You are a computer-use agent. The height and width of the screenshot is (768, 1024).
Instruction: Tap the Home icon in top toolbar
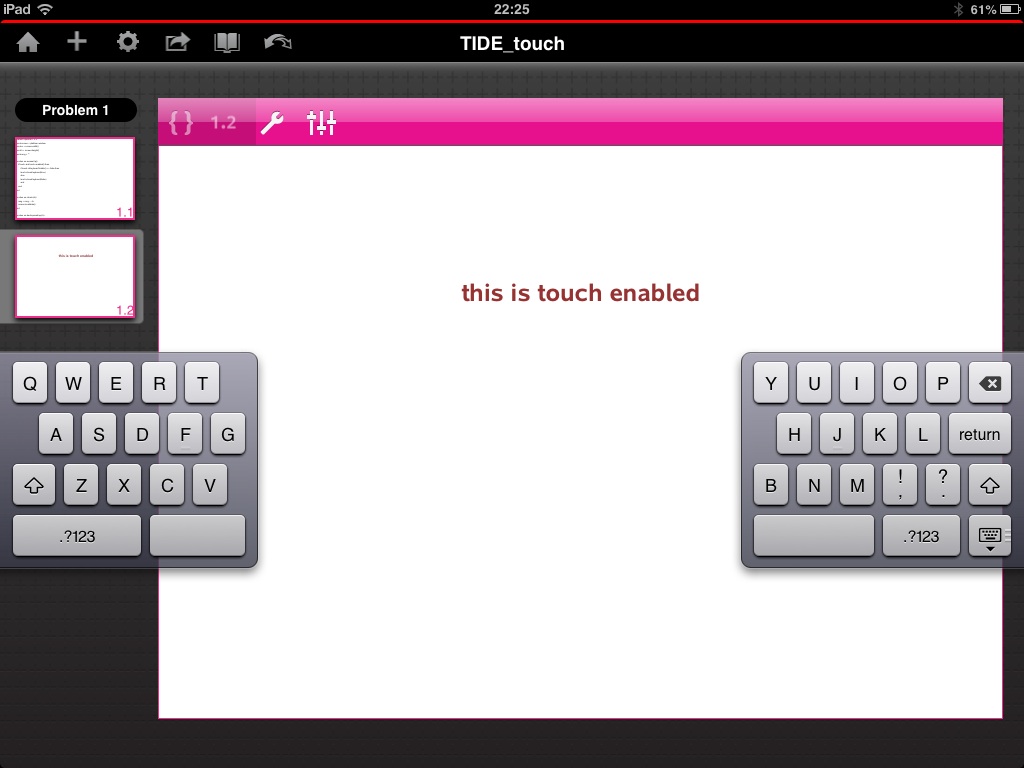point(28,42)
